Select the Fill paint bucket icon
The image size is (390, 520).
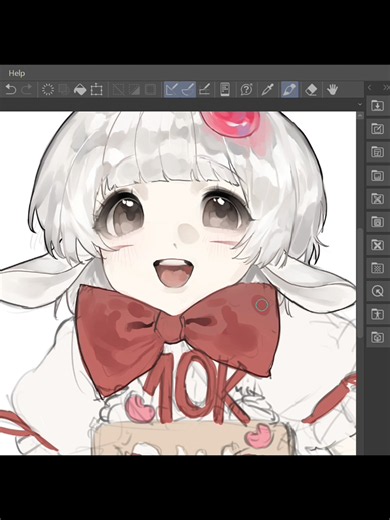click(x=80, y=89)
